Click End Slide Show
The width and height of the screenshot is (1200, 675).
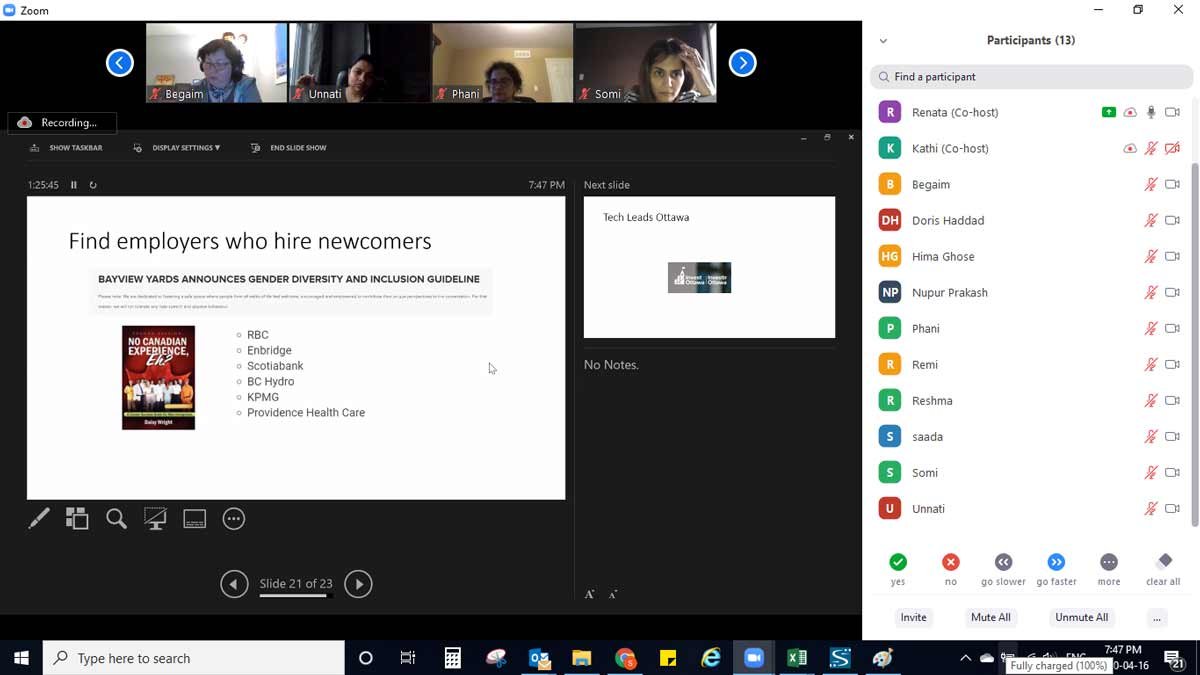click(289, 148)
